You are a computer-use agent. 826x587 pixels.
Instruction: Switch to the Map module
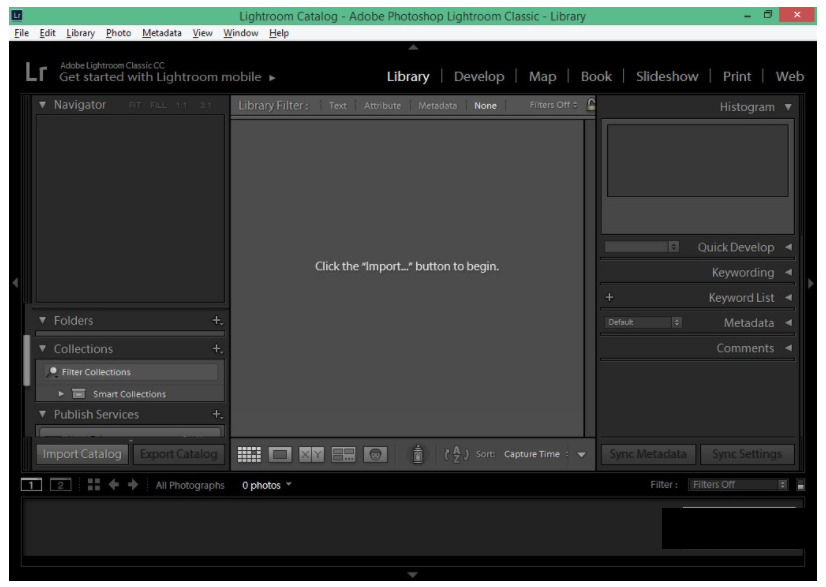pyautogui.click(x=543, y=76)
